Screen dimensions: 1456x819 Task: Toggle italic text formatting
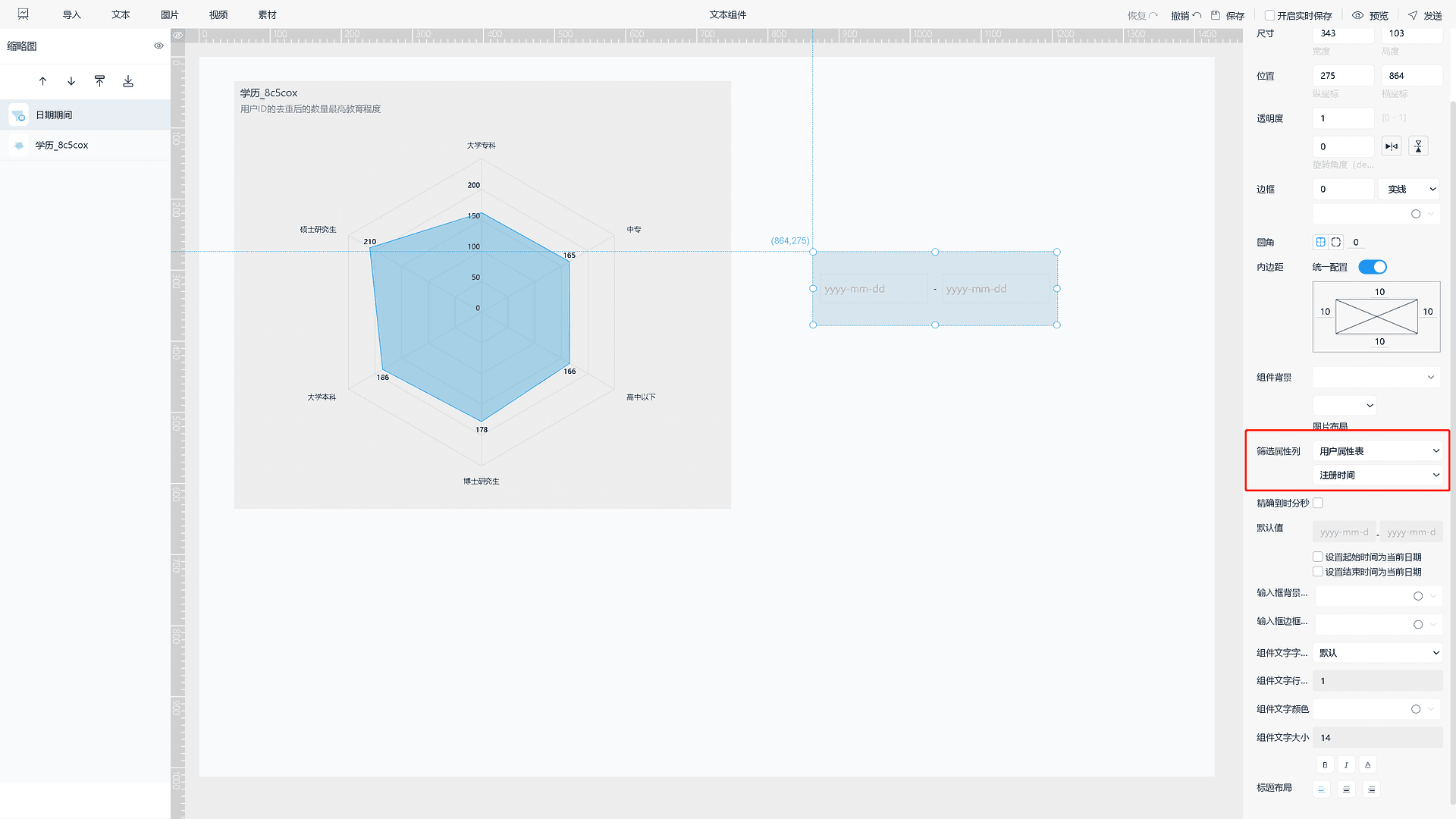tap(1346, 764)
